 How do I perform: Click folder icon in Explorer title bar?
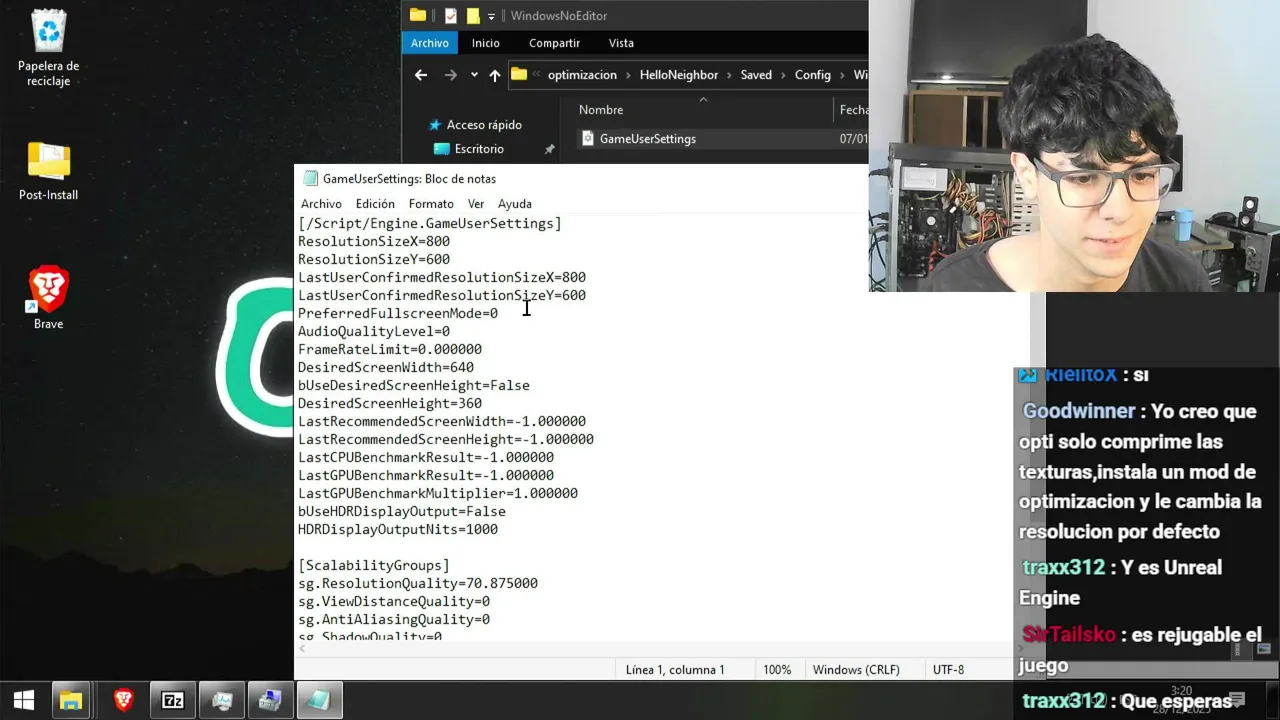418,16
